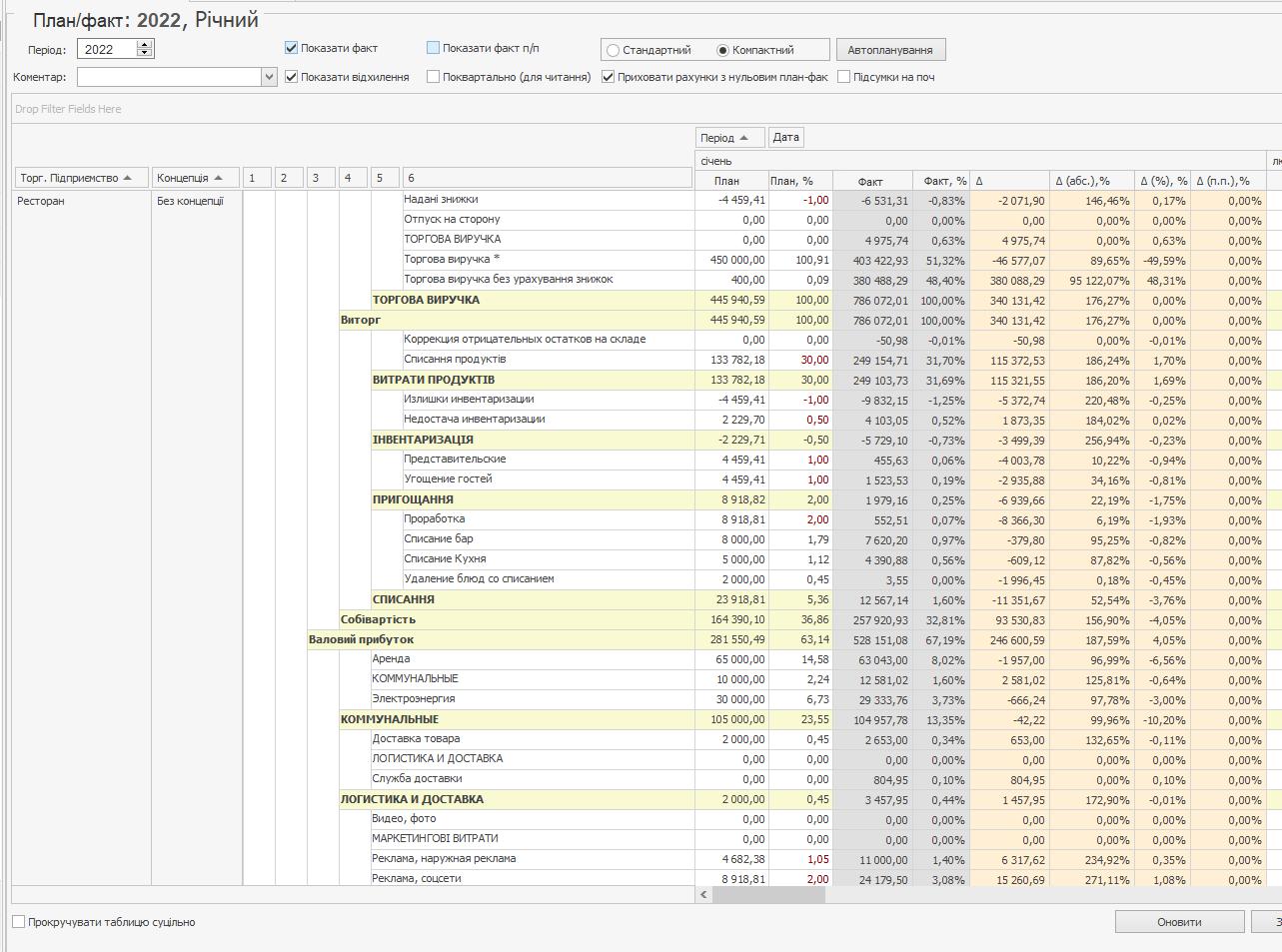Click the План column header
Screen dimensions: 1282x952
[x=730, y=181]
